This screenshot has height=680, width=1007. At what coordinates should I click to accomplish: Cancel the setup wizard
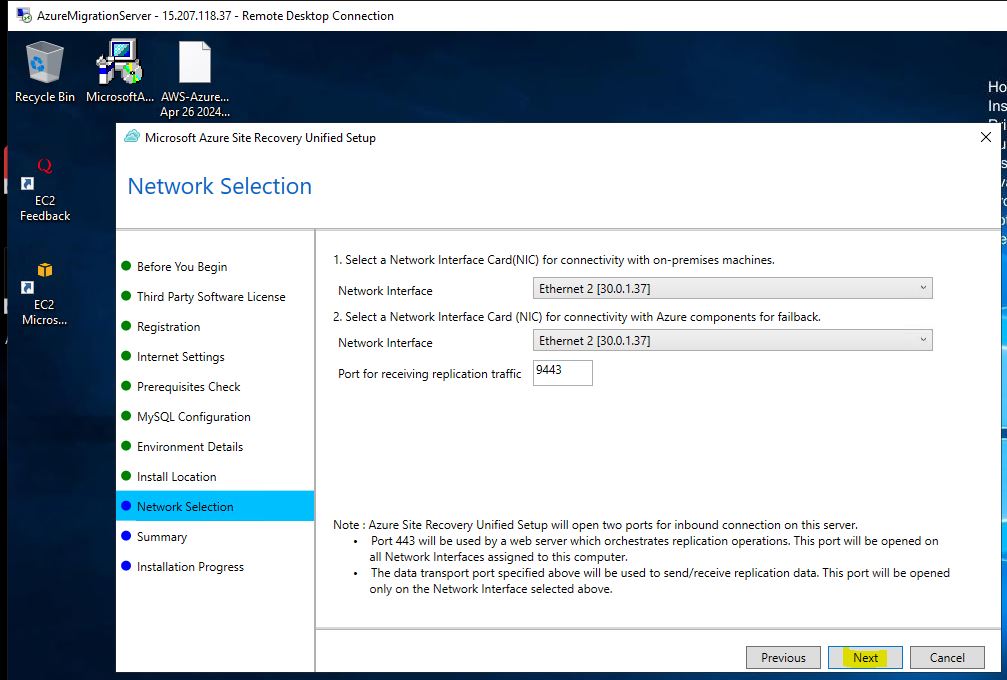click(946, 657)
